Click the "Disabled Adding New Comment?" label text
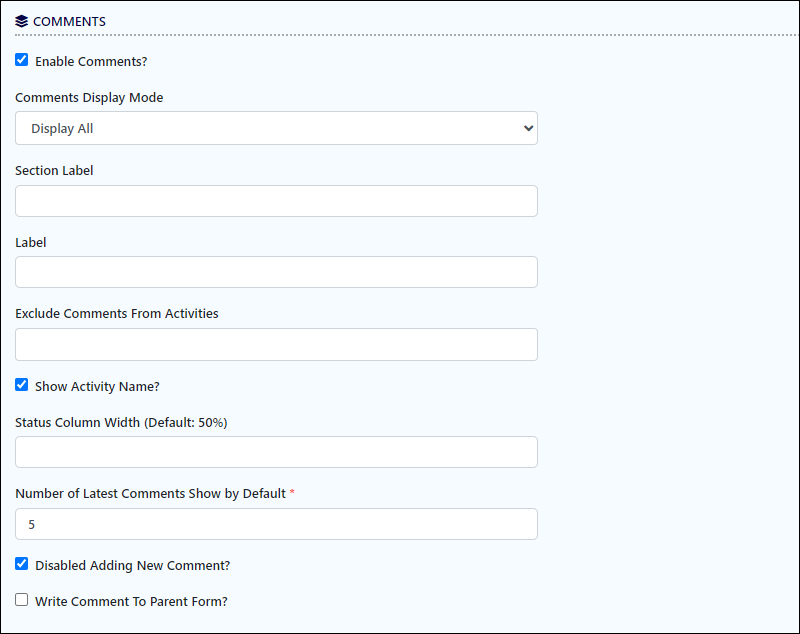The height and width of the screenshot is (634, 800). (x=133, y=565)
